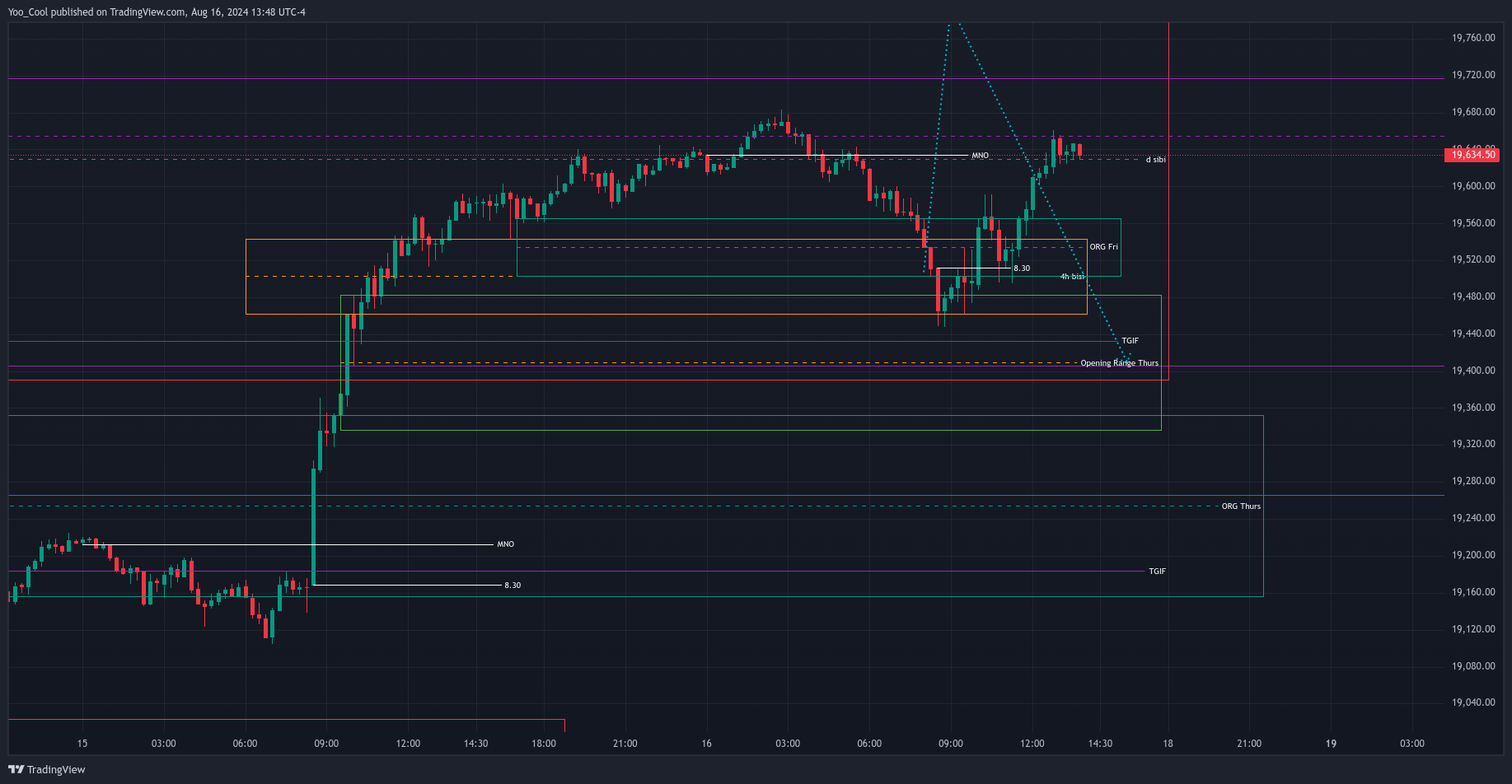Screen dimensions: 1512x784
Task: Click the 19,520.00 price axis label
Action: pyautogui.click(x=1473, y=259)
